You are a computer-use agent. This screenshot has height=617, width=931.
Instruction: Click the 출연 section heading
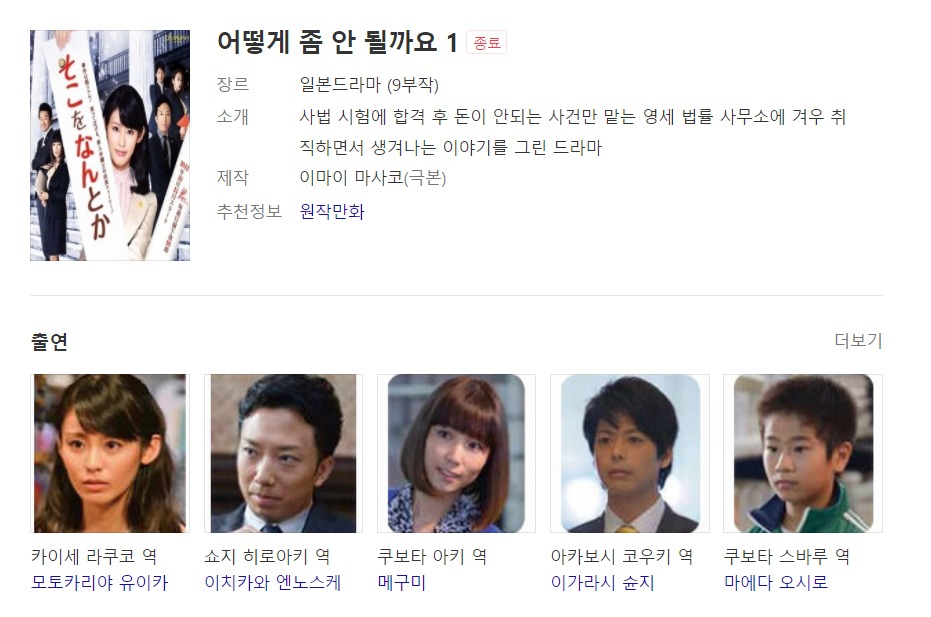coord(49,341)
